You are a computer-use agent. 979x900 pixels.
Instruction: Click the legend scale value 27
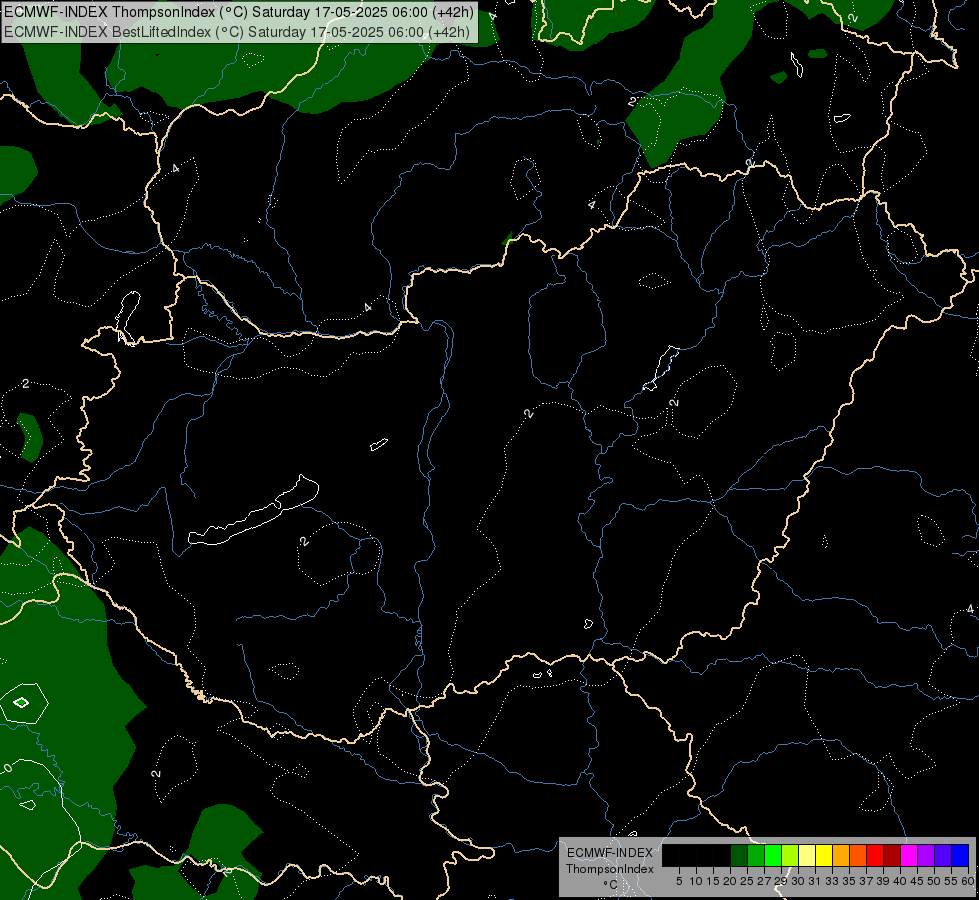(764, 881)
